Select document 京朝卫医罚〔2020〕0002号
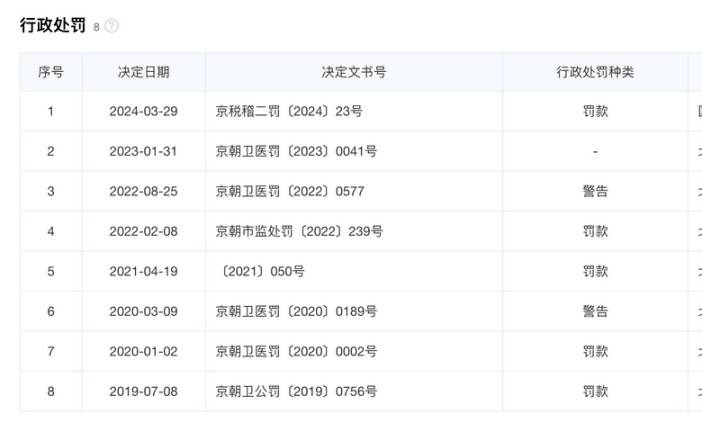This screenshot has width=702, height=423. click(x=296, y=351)
